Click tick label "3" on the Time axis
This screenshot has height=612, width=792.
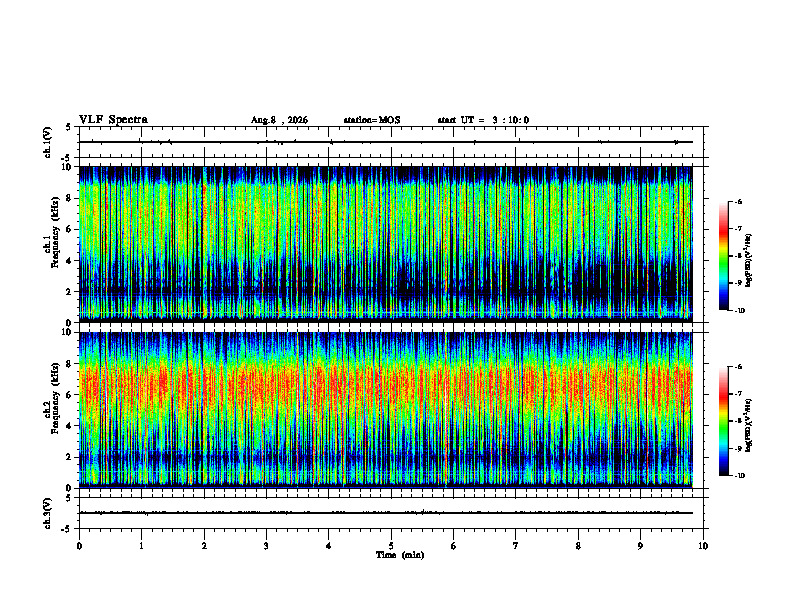point(266,546)
